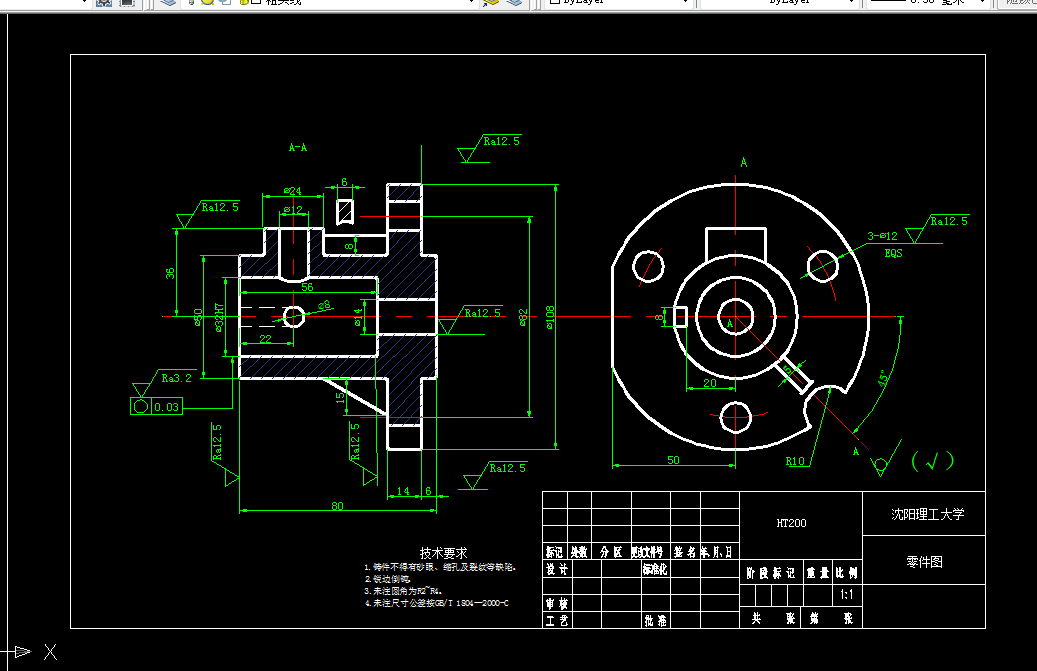Open the lineweight dropdown arrow
The image size is (1037, 671).
tap(983, 2)
